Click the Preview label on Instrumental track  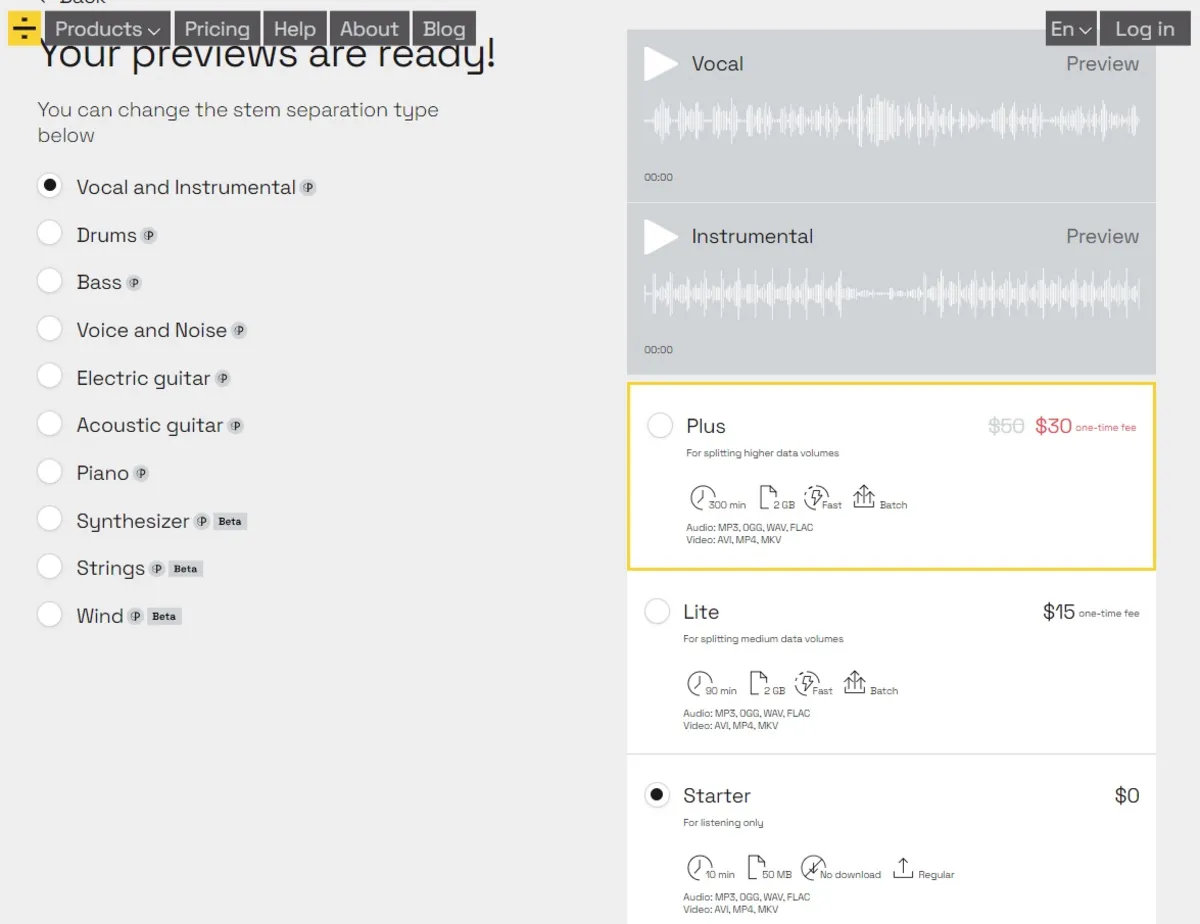pyautogui.click(x=1102, y=237)
